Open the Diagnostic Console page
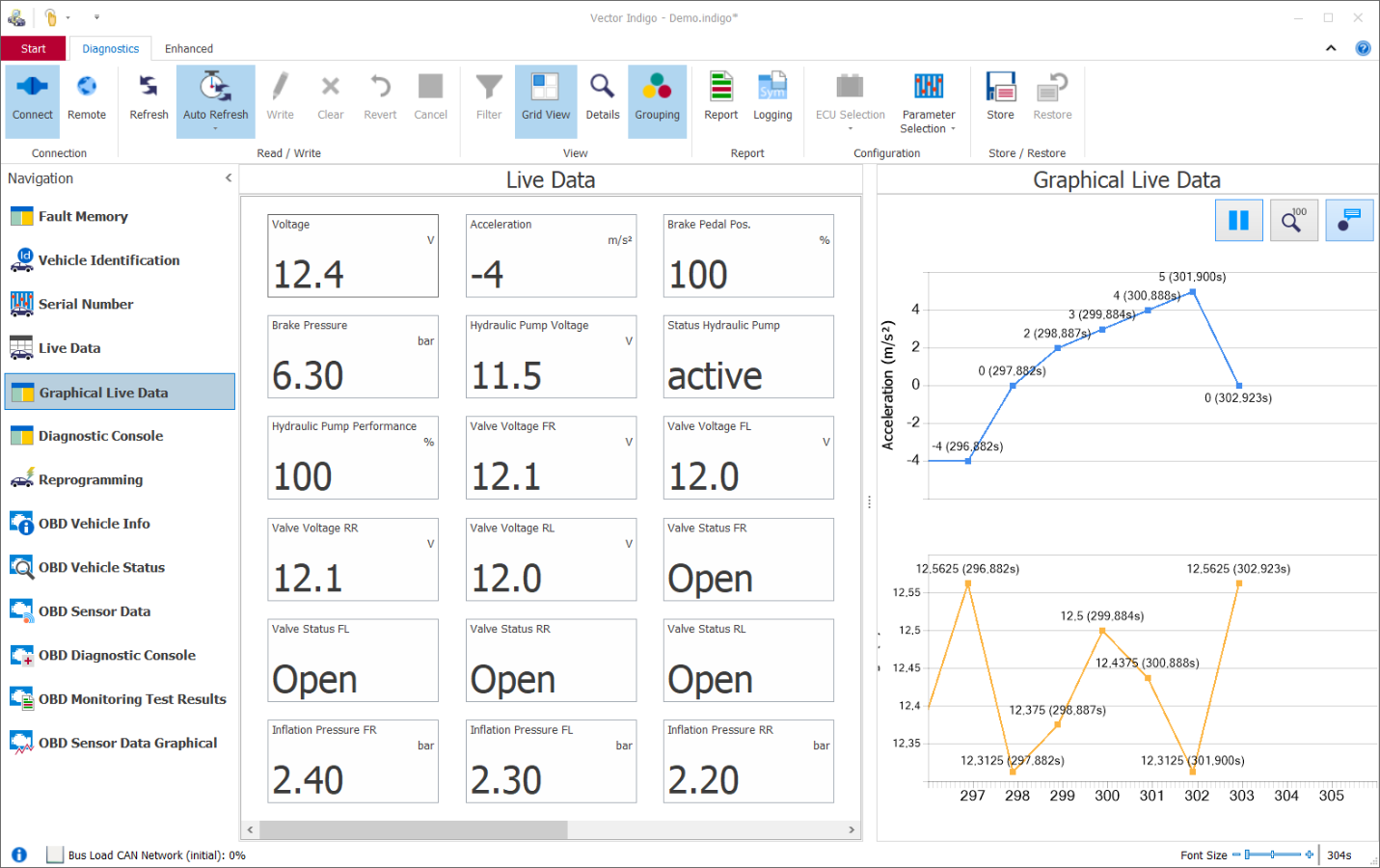Image resolution: width=1380 pixels, height=868 pixels. [120, 436]
